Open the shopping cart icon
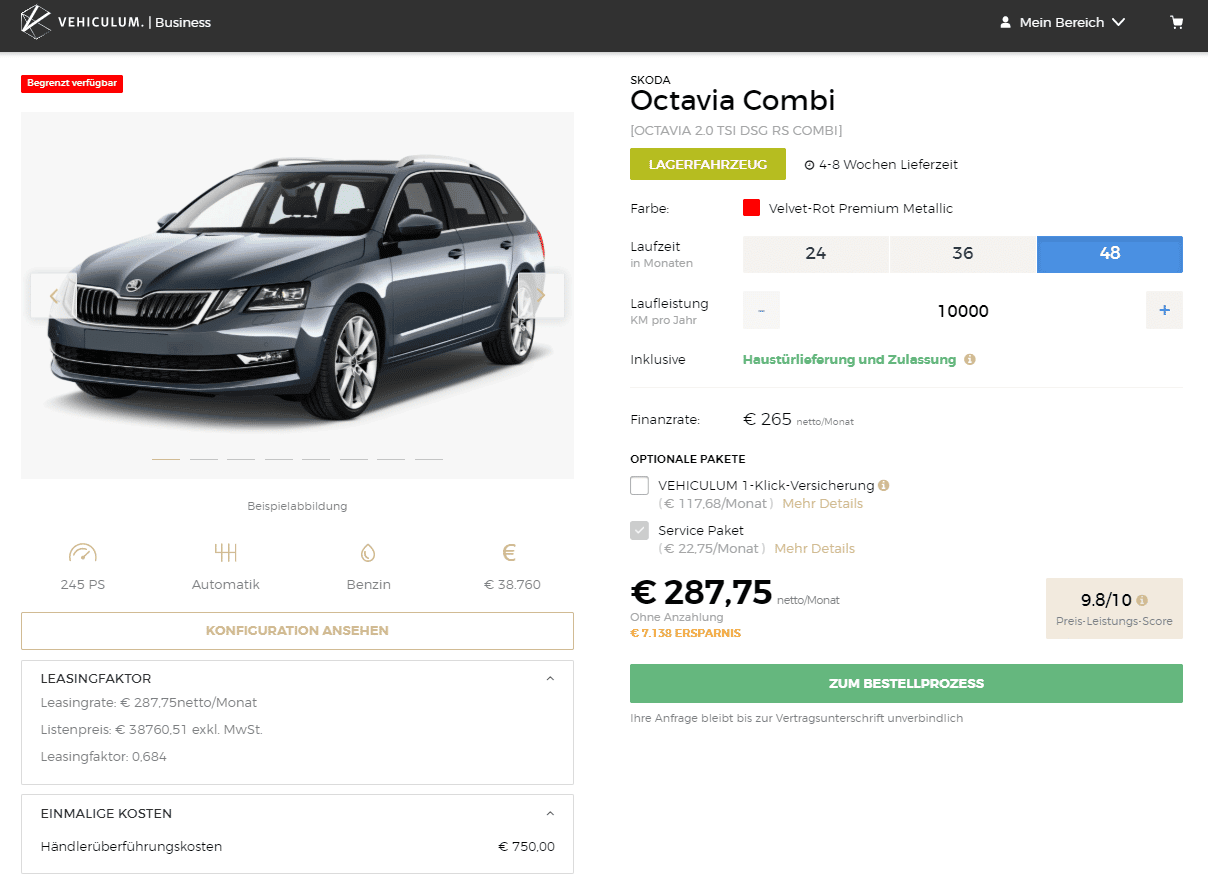Screen dimensions: 1208x884 (x=1177, y=22)
